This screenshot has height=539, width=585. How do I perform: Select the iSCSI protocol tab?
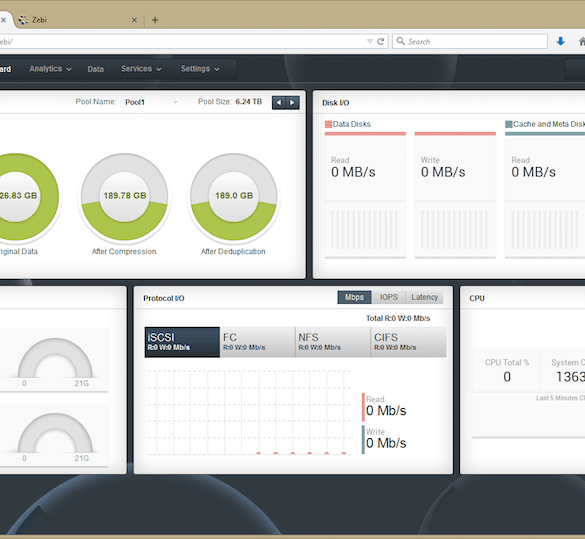[x=182, y=342]
